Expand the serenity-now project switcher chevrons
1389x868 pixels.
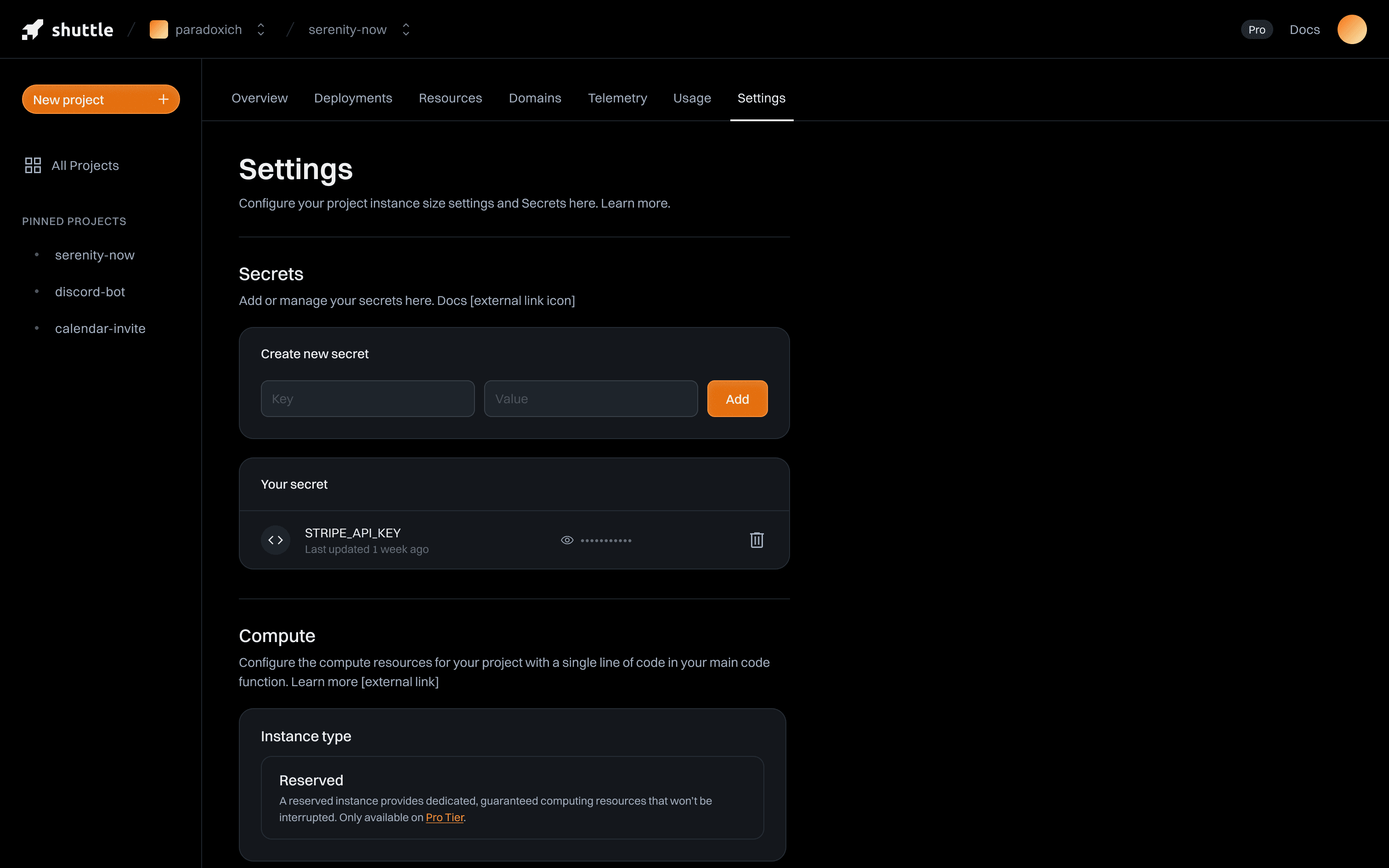tap(406, 29)
